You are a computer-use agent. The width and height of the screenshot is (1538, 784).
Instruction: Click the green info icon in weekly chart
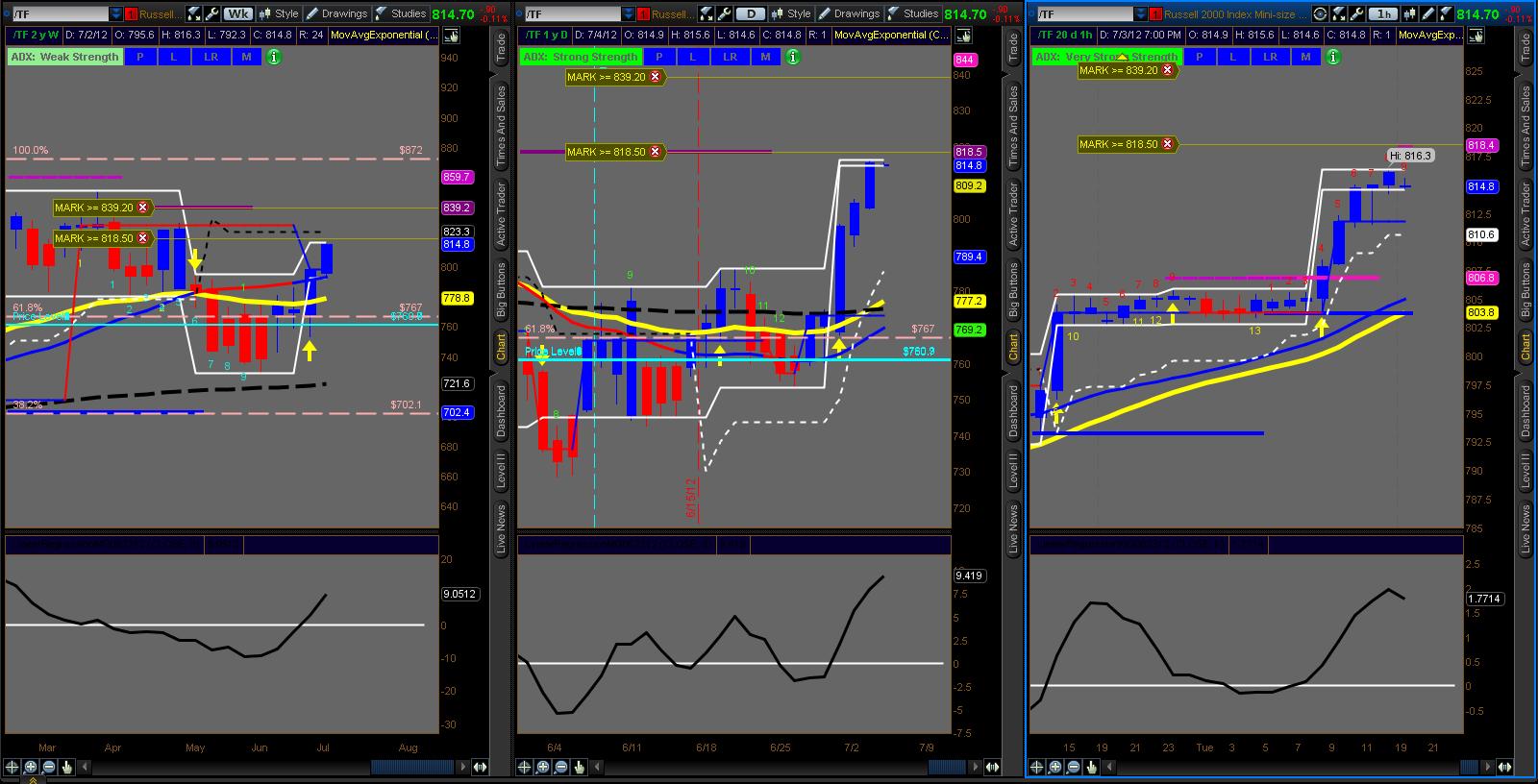point(274,57)
